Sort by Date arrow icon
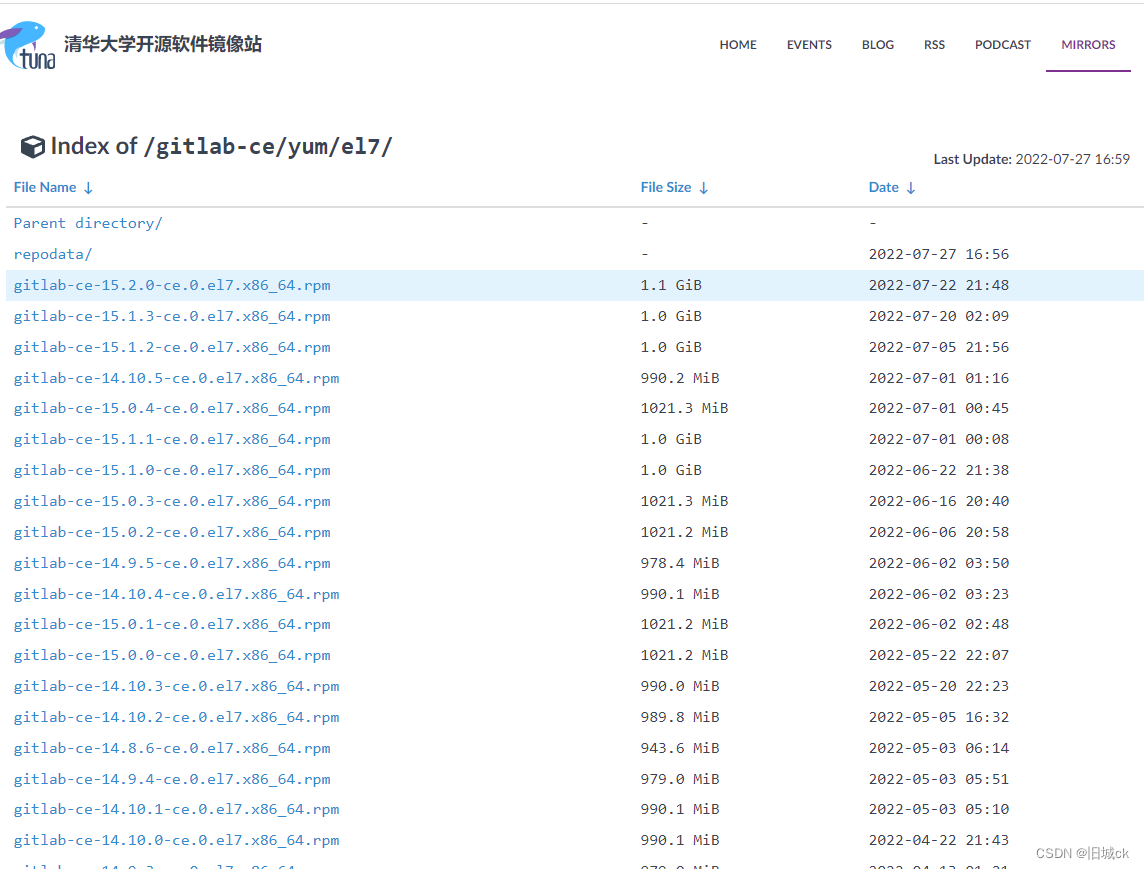This screenshot has height=869, width=1144. [x=911, y=188]
